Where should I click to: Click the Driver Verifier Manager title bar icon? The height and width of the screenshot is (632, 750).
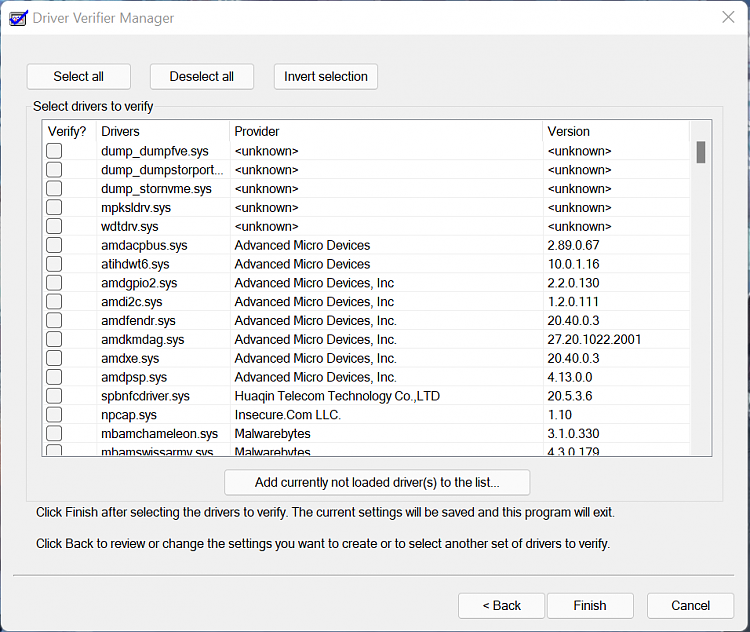(x=16, y=17)
